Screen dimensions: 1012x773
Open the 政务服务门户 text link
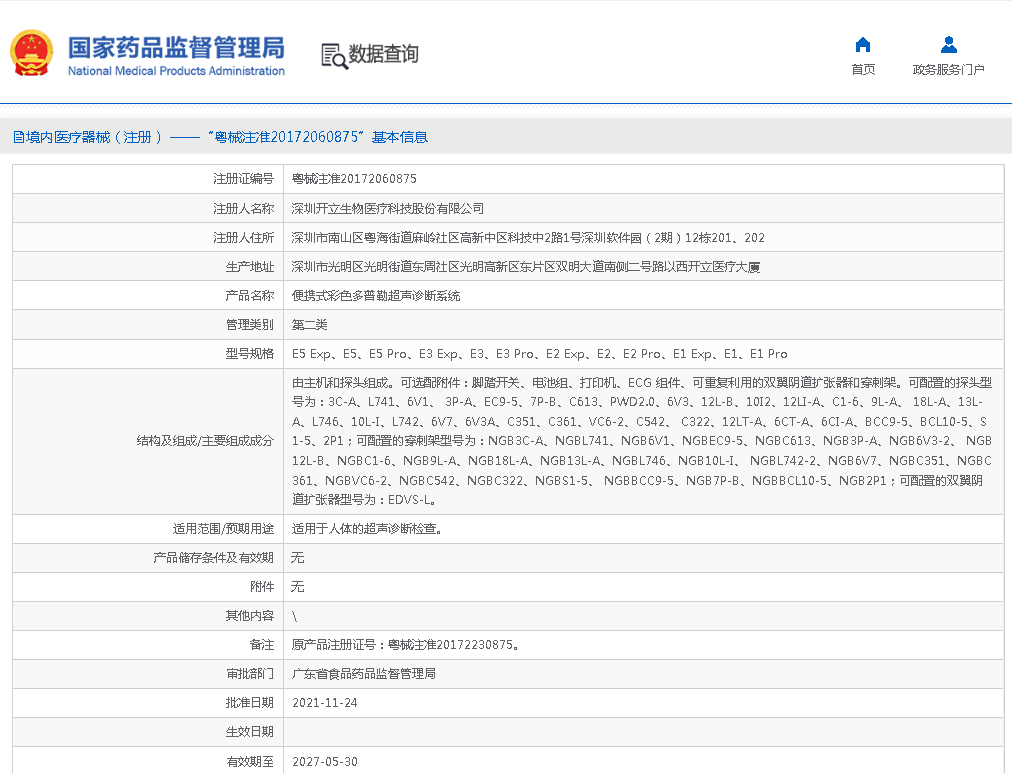(948, 69)
